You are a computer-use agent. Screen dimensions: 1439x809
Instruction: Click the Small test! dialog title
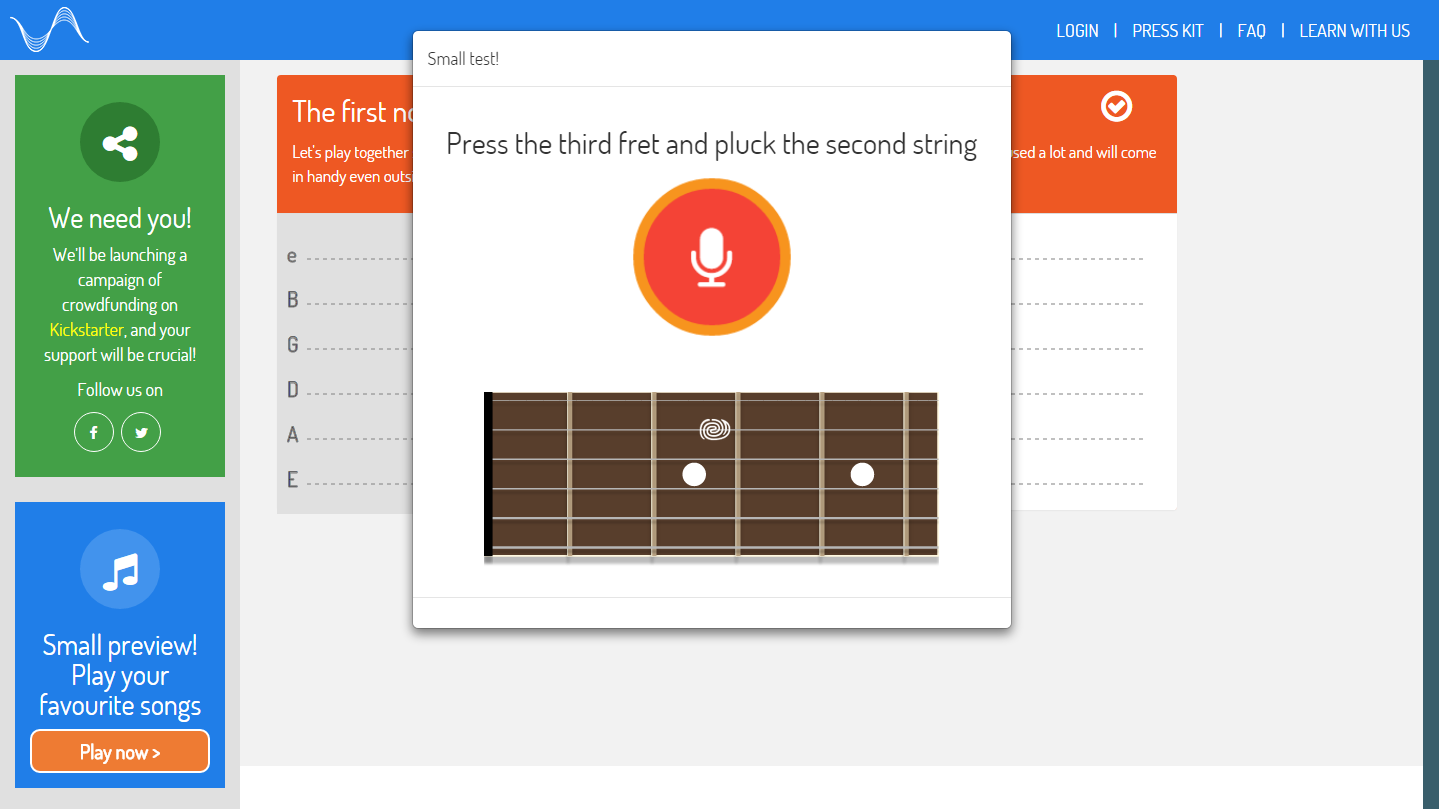[x=463, y=59]
